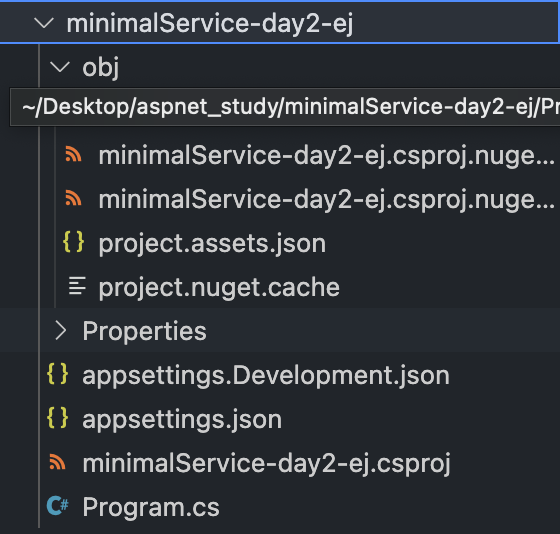Click the braces icon next to project.assets.json

74,242
